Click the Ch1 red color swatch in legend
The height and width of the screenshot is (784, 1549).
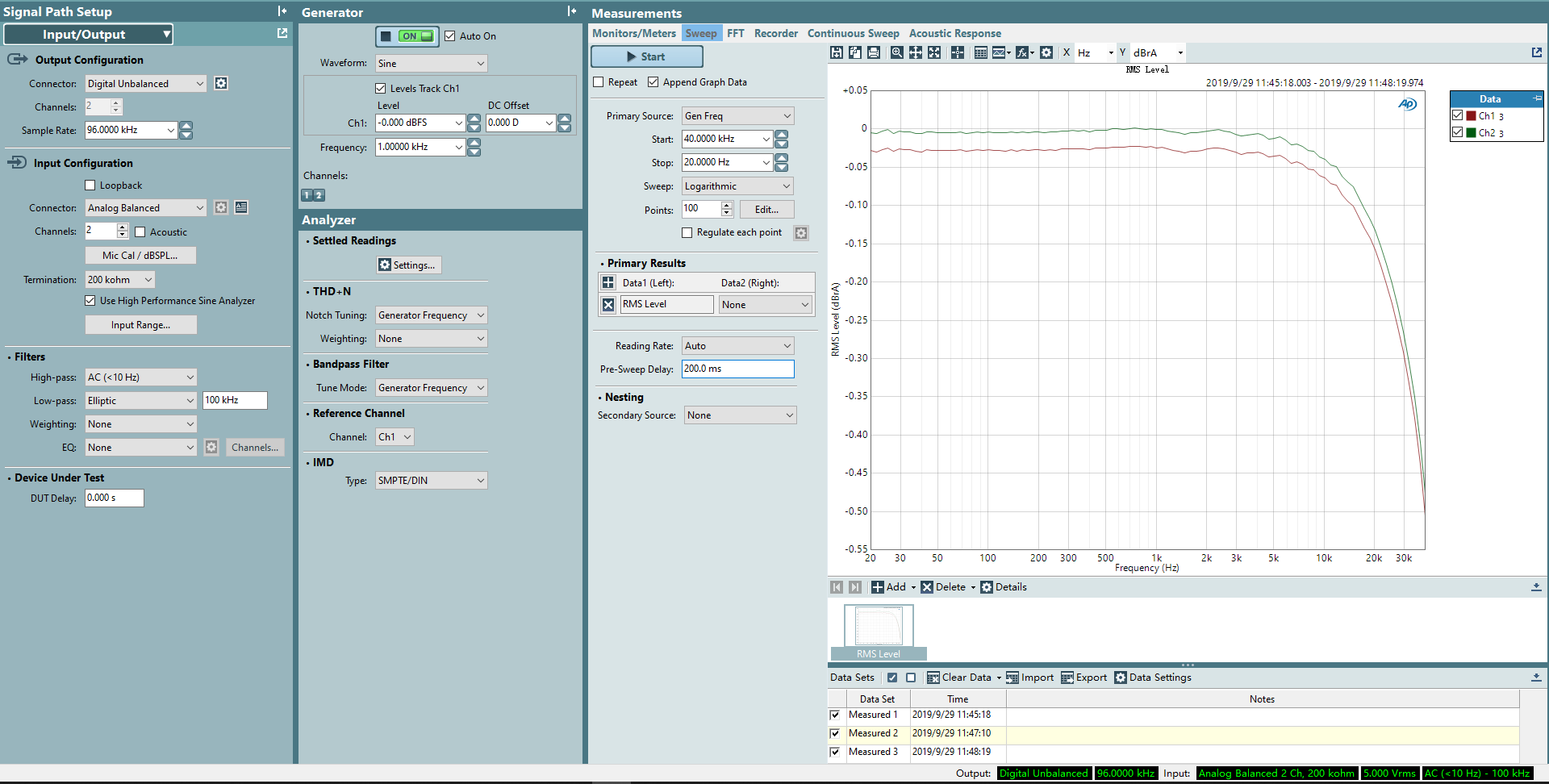click(1471, 115)
